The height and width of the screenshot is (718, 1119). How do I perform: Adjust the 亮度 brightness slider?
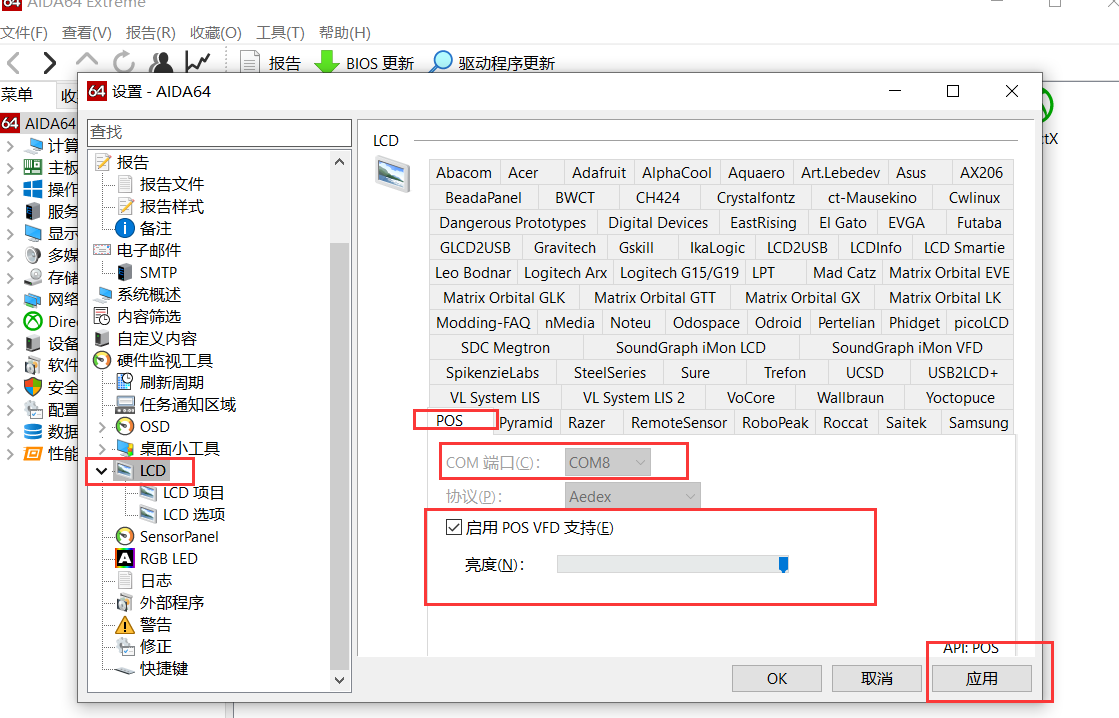pos(783,565)
